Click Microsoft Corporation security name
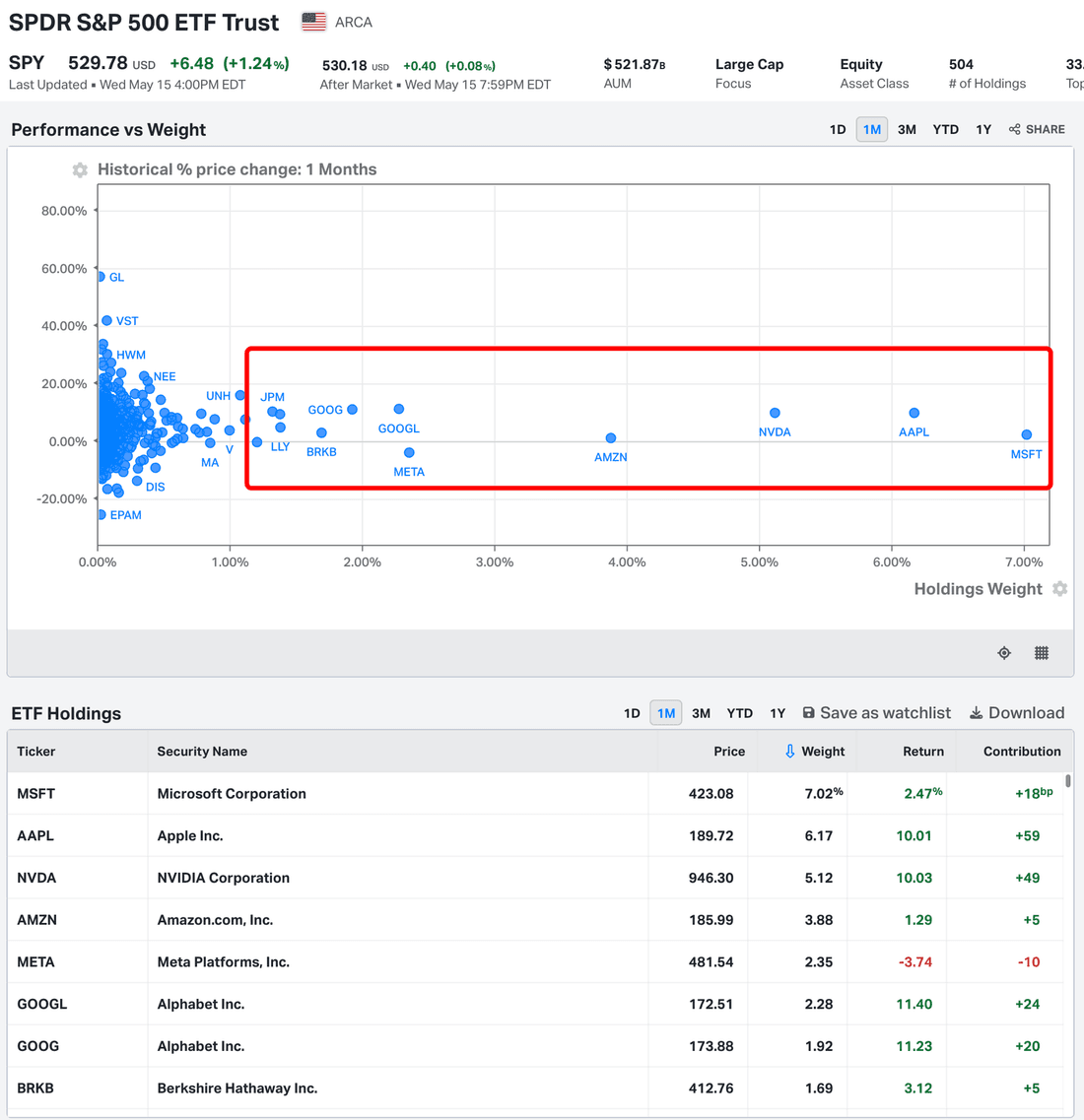This screenshot has width=1084, height=1120. click(x=232, y=794)
